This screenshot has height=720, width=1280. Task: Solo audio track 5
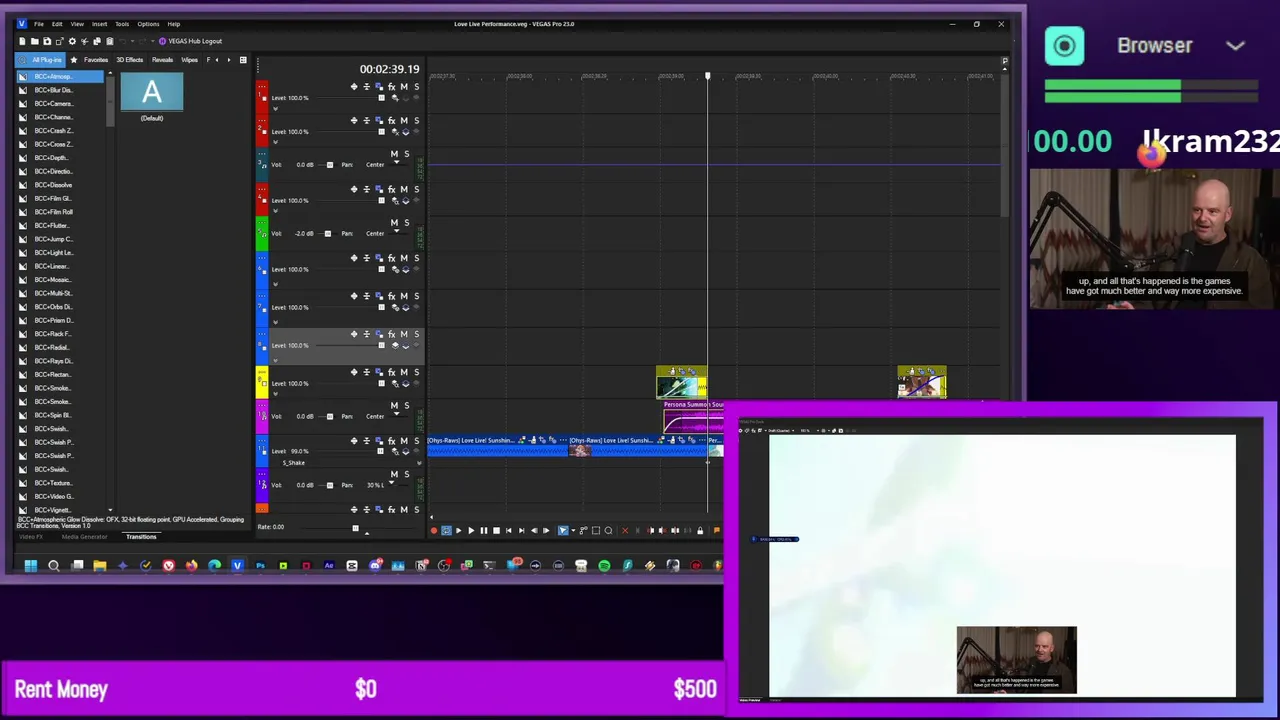[x=406, y=223]
